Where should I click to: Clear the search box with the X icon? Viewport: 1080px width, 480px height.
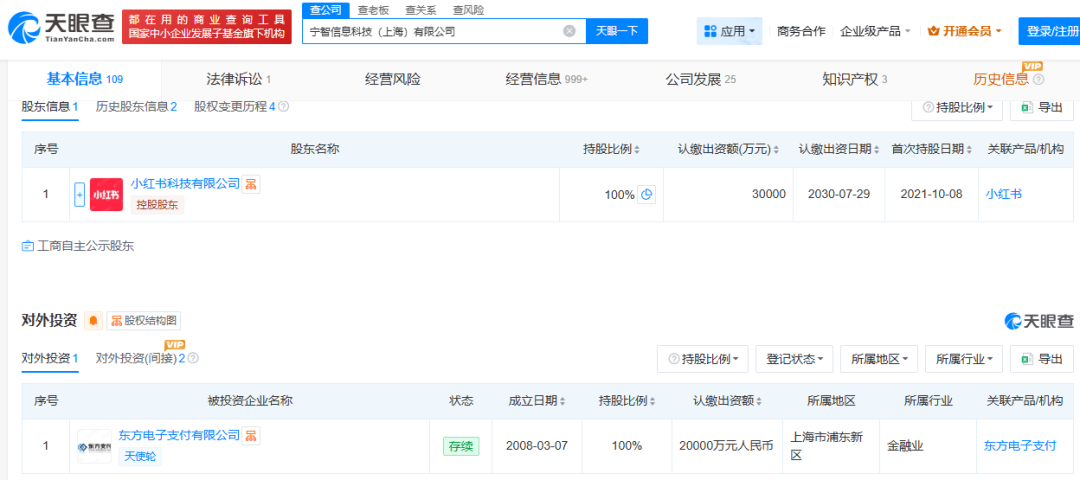pyautogui.click(x=569, y=31)
